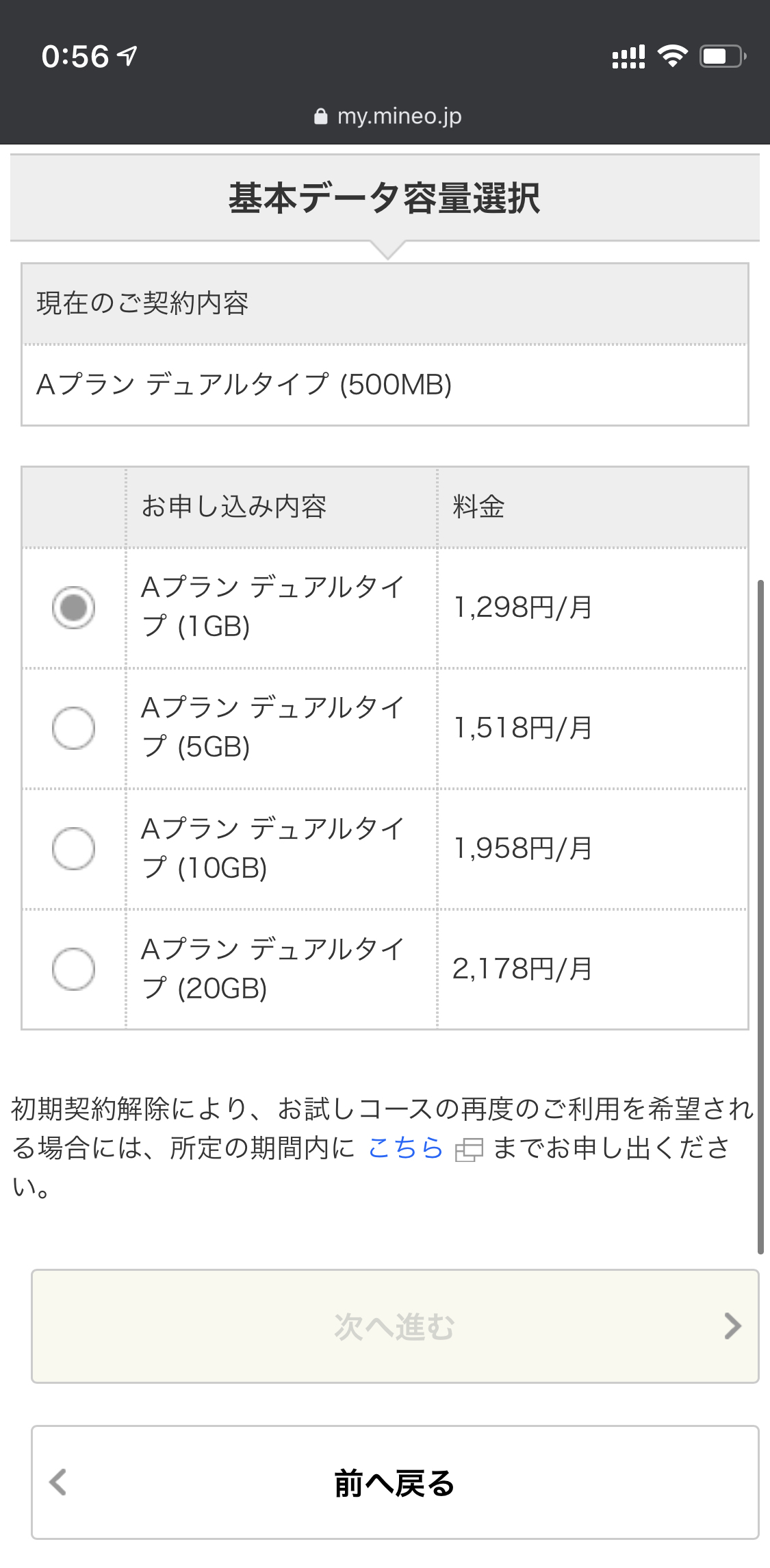The height and width of the screenshot is (1568, 770).
Task: Select the 1GB dual type plan radio
Action: point(73,607)
